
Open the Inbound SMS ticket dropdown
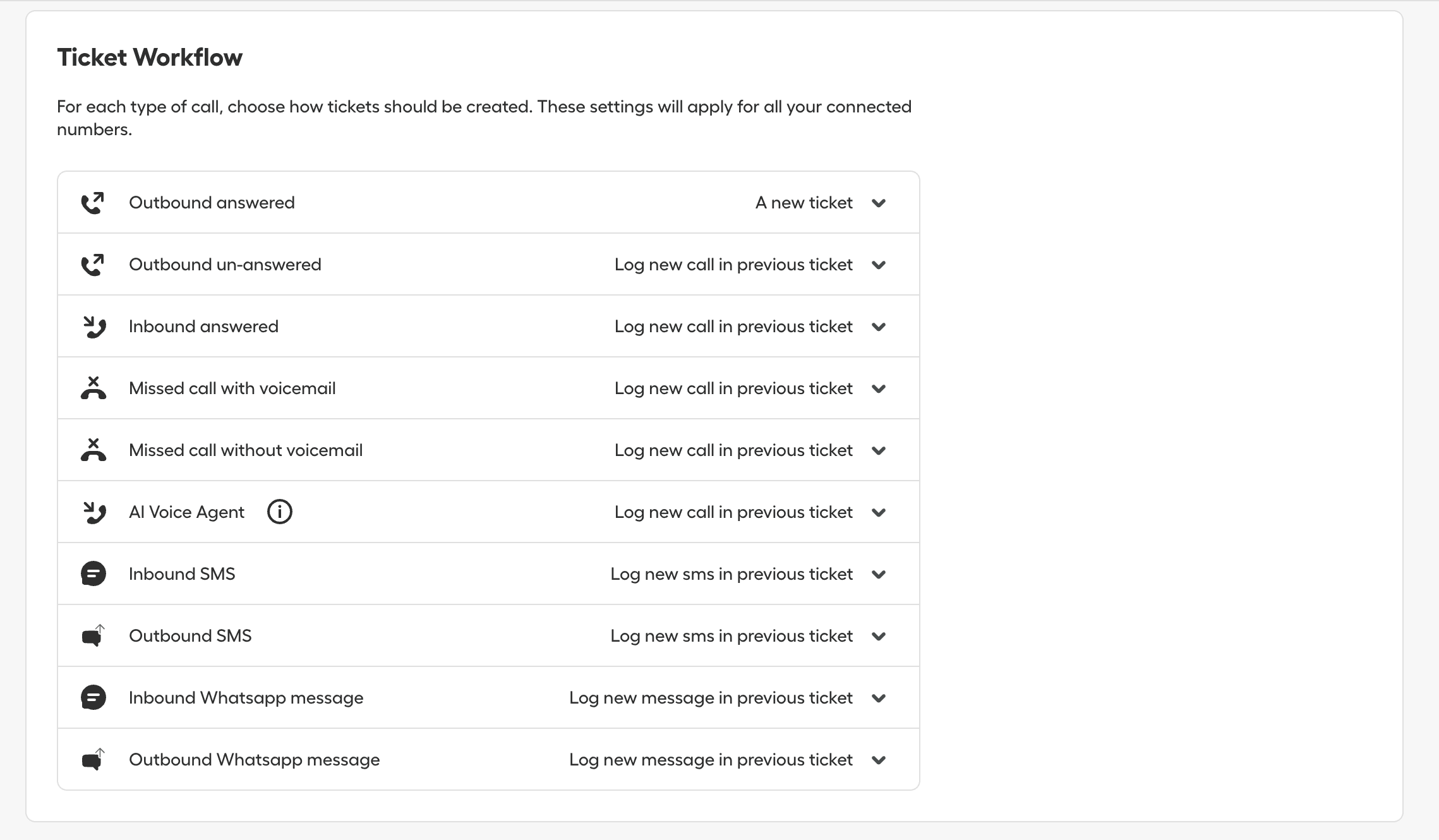pos(879,575)
